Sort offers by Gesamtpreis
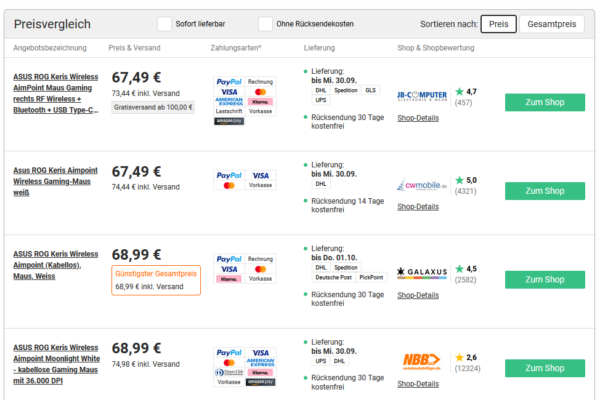Viewport: 600px width, 400px height. [551, 24]
